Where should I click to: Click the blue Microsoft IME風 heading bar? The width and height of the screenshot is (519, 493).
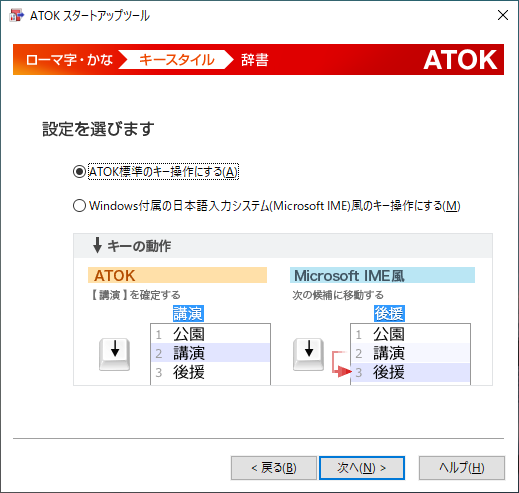[x=382, y=275]
